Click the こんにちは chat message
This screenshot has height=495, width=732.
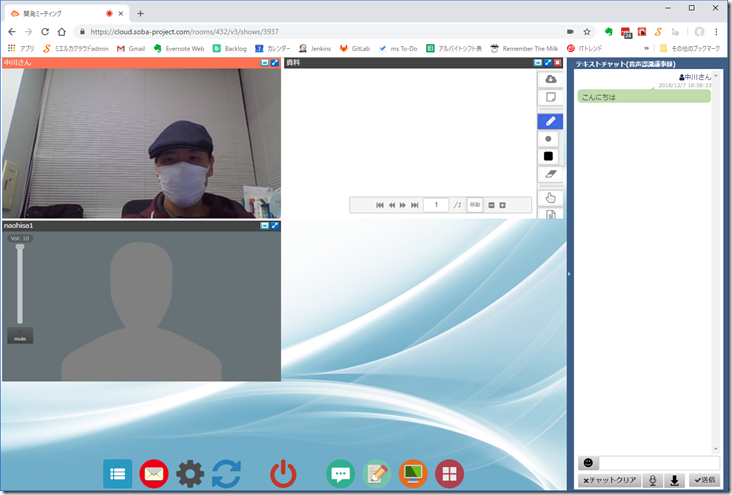pyautogui.click(x=644, y=97)
